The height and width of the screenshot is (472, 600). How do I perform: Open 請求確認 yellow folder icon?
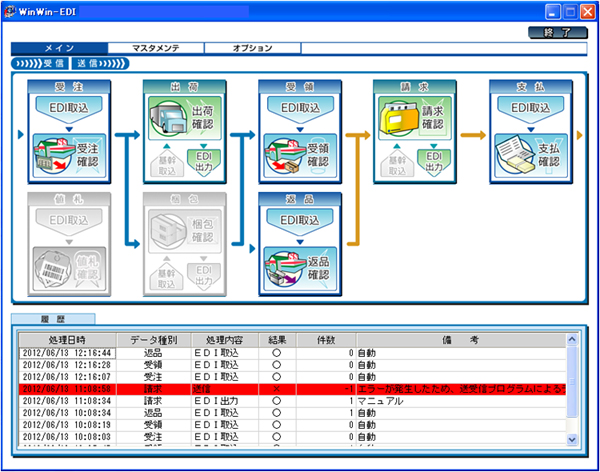coord(415,118)
